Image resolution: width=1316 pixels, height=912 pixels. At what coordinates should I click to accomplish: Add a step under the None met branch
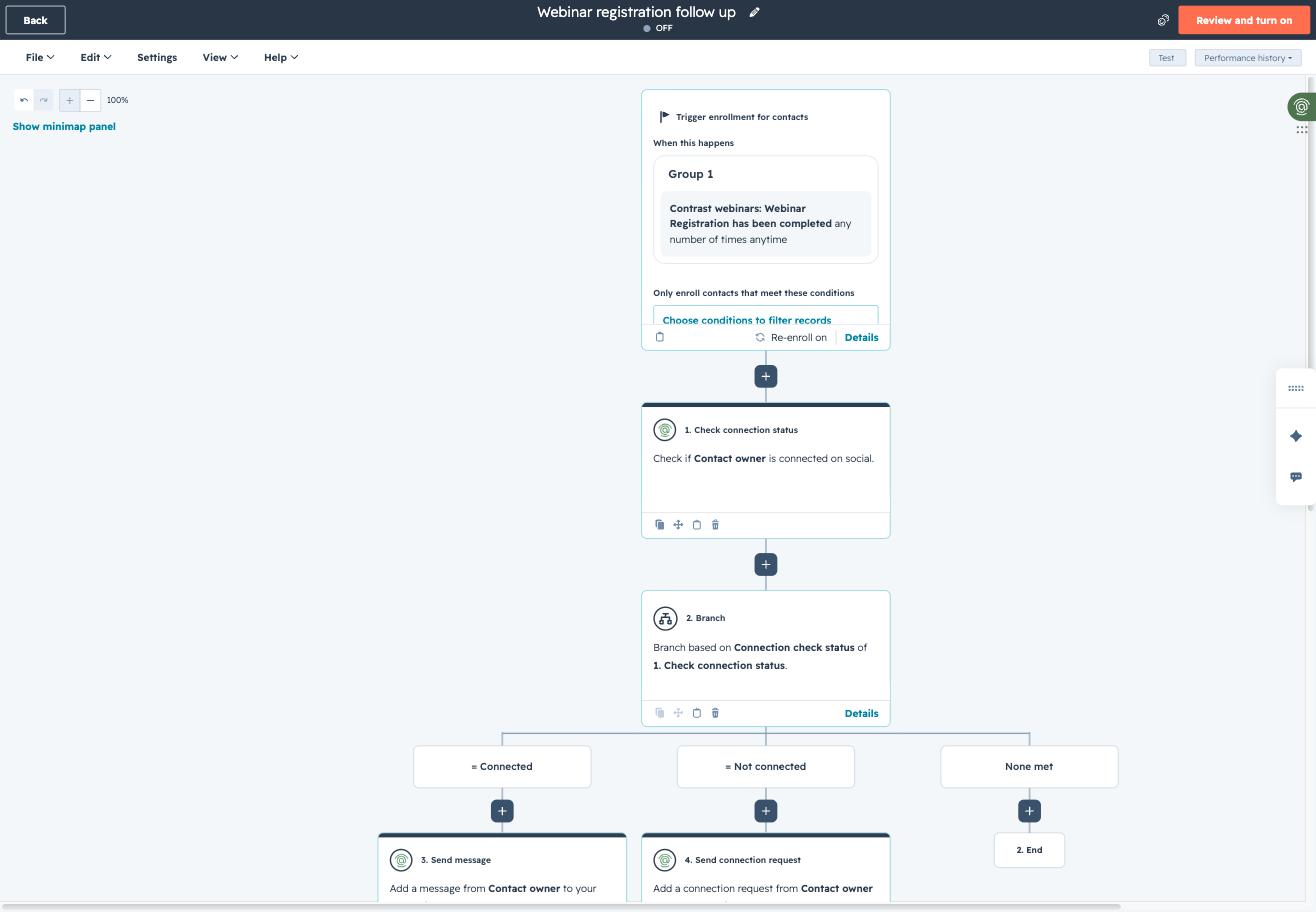point(1029,811)
